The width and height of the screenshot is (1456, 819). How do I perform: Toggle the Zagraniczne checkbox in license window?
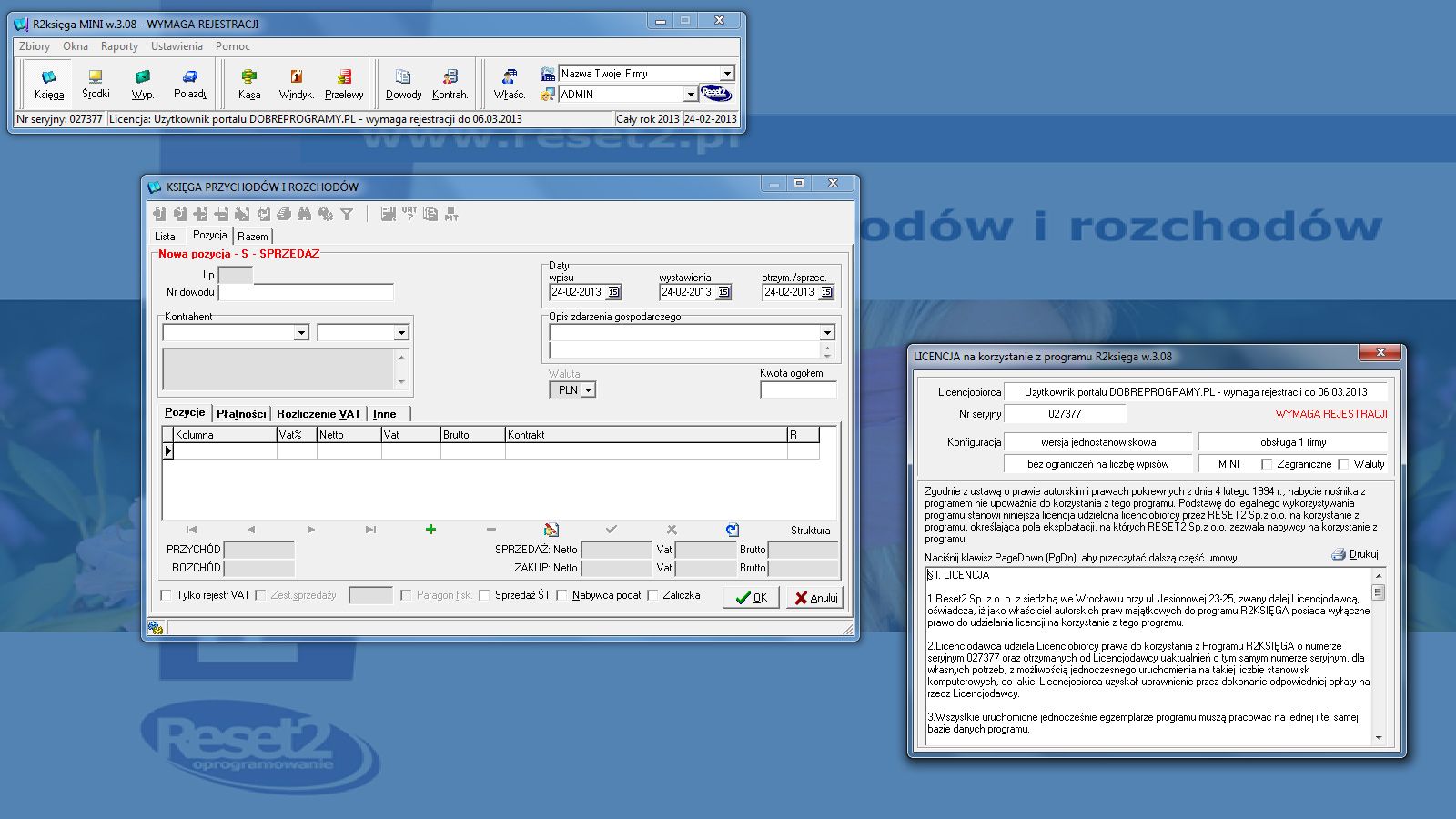[x=1267, y=464]
